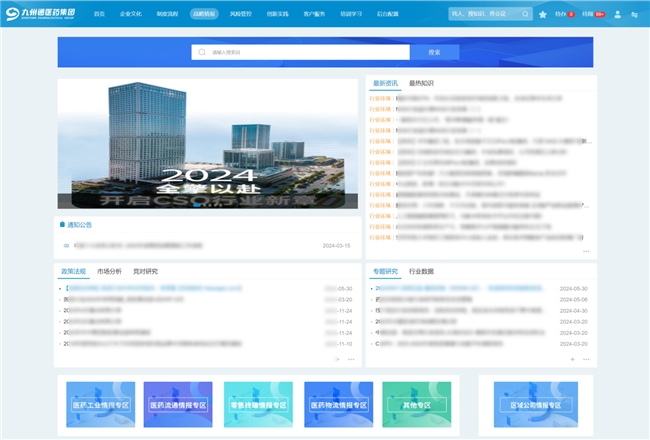Screen dimensions: 650x440
Task: Click into the large banner search input box
Action: pos(301,52)
